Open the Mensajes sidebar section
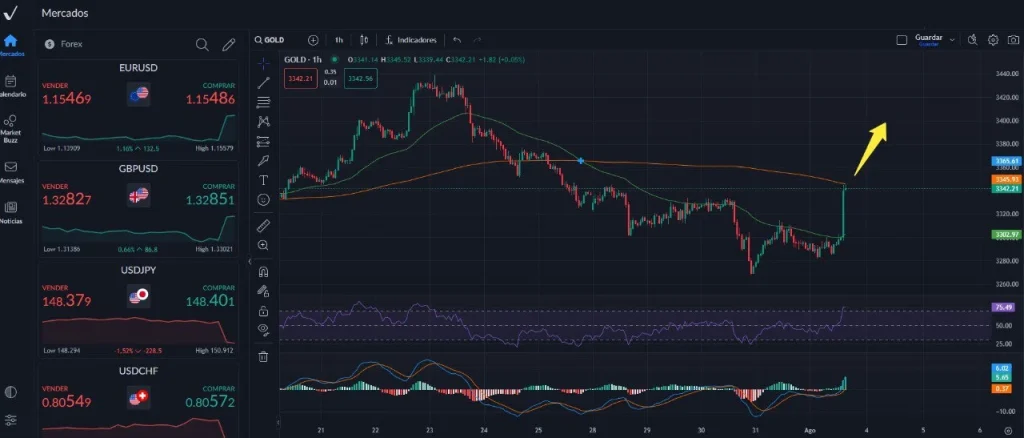 [x=11, y=172]
